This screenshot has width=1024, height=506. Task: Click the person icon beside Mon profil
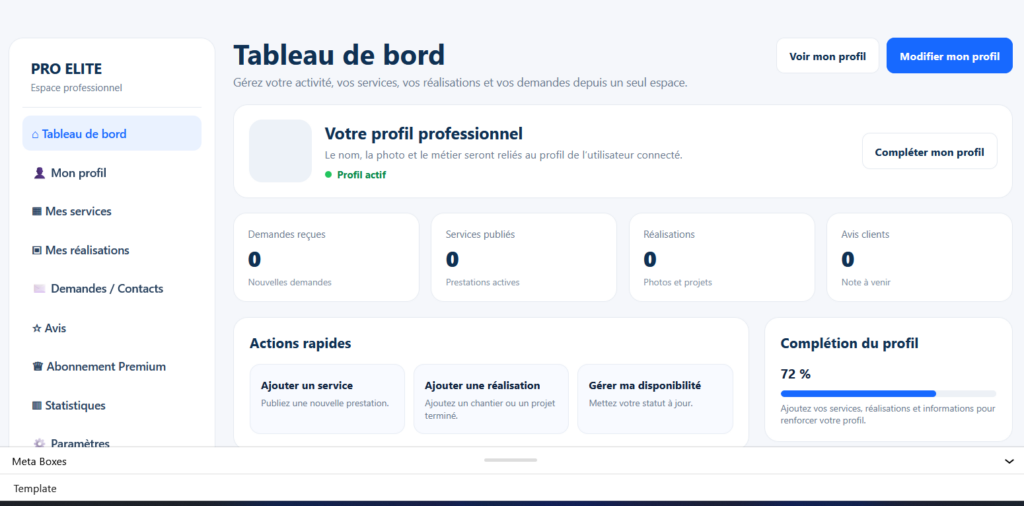(39, 173)
